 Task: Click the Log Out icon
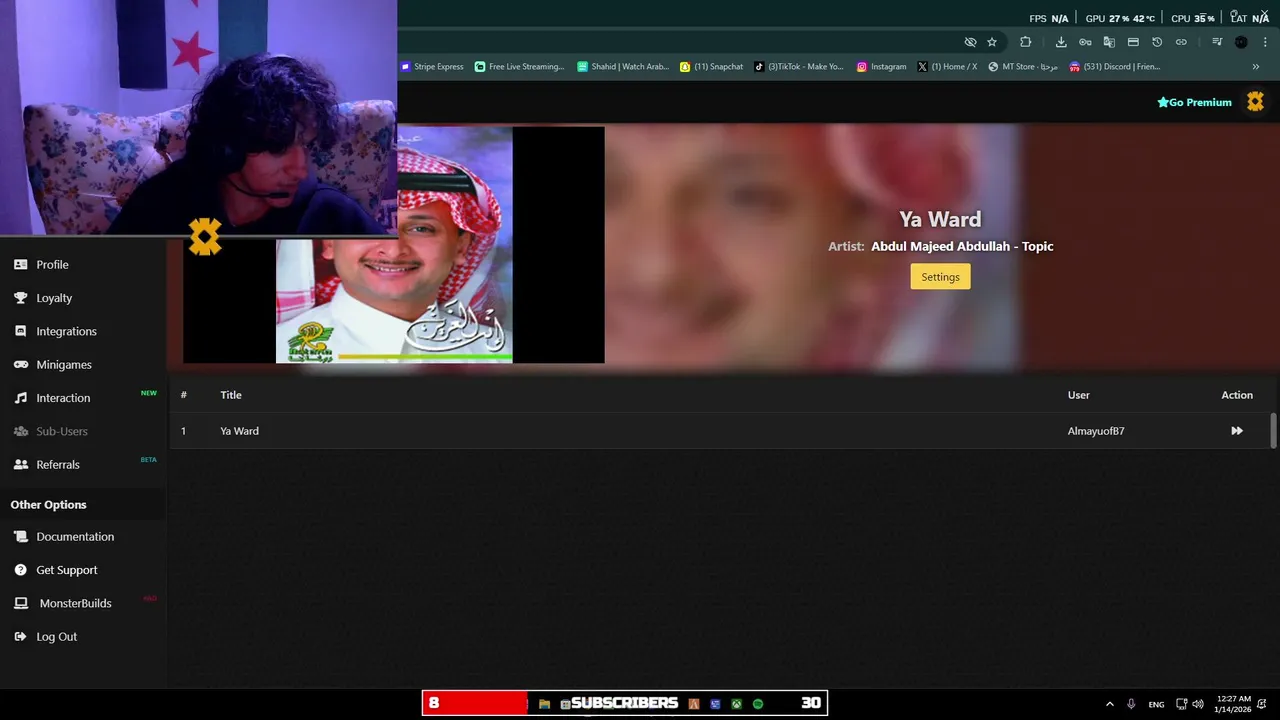click(20, 637)
